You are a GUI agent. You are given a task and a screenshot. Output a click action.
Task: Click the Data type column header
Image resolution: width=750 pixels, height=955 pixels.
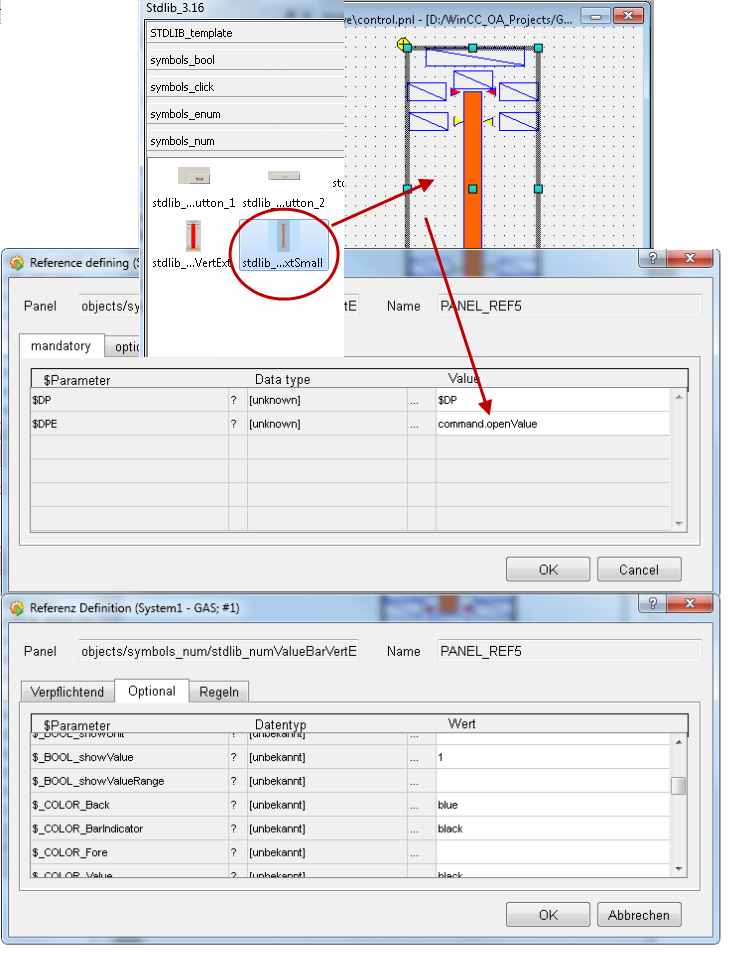[282, 379]
